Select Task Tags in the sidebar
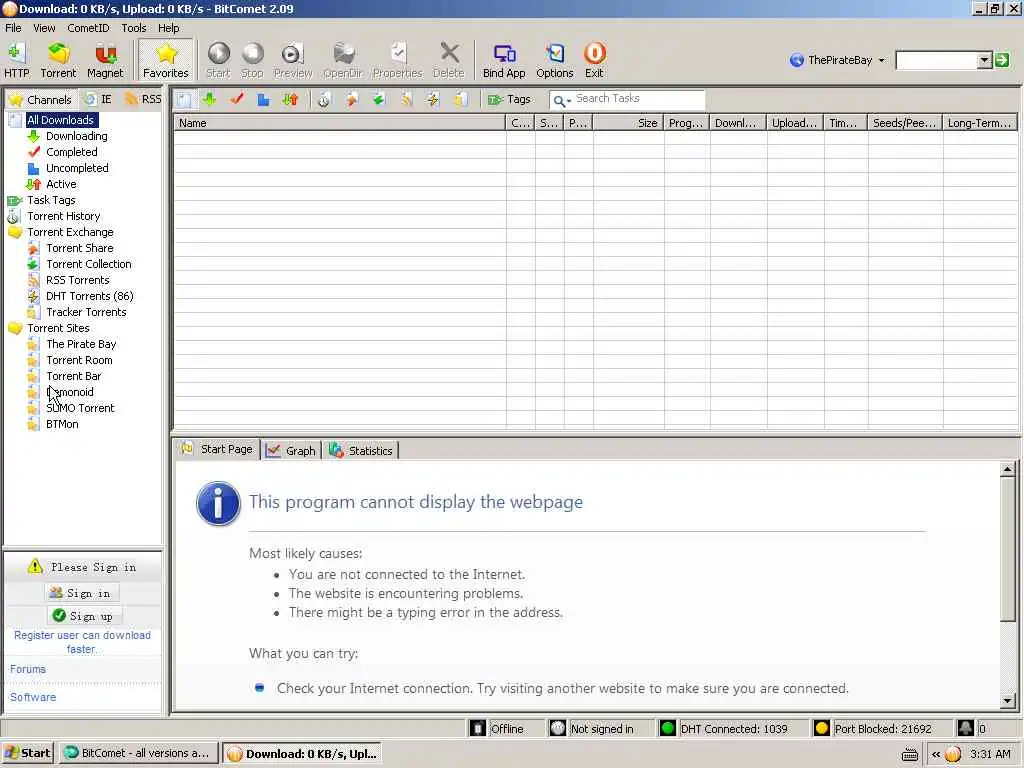This screenshot has height=768, width=1024. click(x=51, y=200)
